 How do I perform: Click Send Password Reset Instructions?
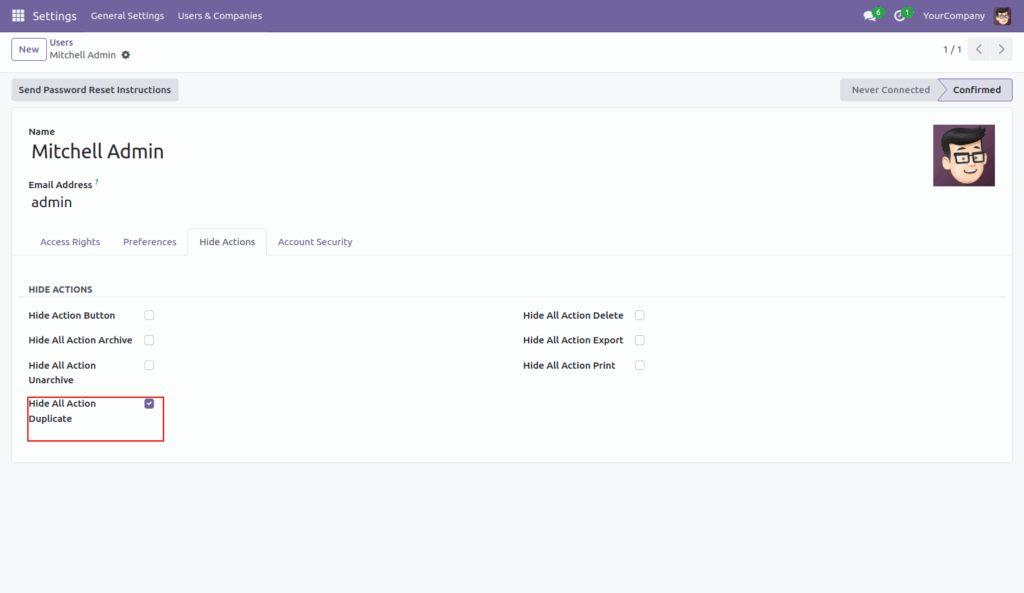click(94, 89)
